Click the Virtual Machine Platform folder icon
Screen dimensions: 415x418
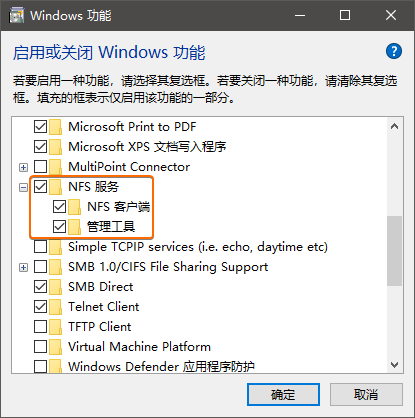point(56,347)
